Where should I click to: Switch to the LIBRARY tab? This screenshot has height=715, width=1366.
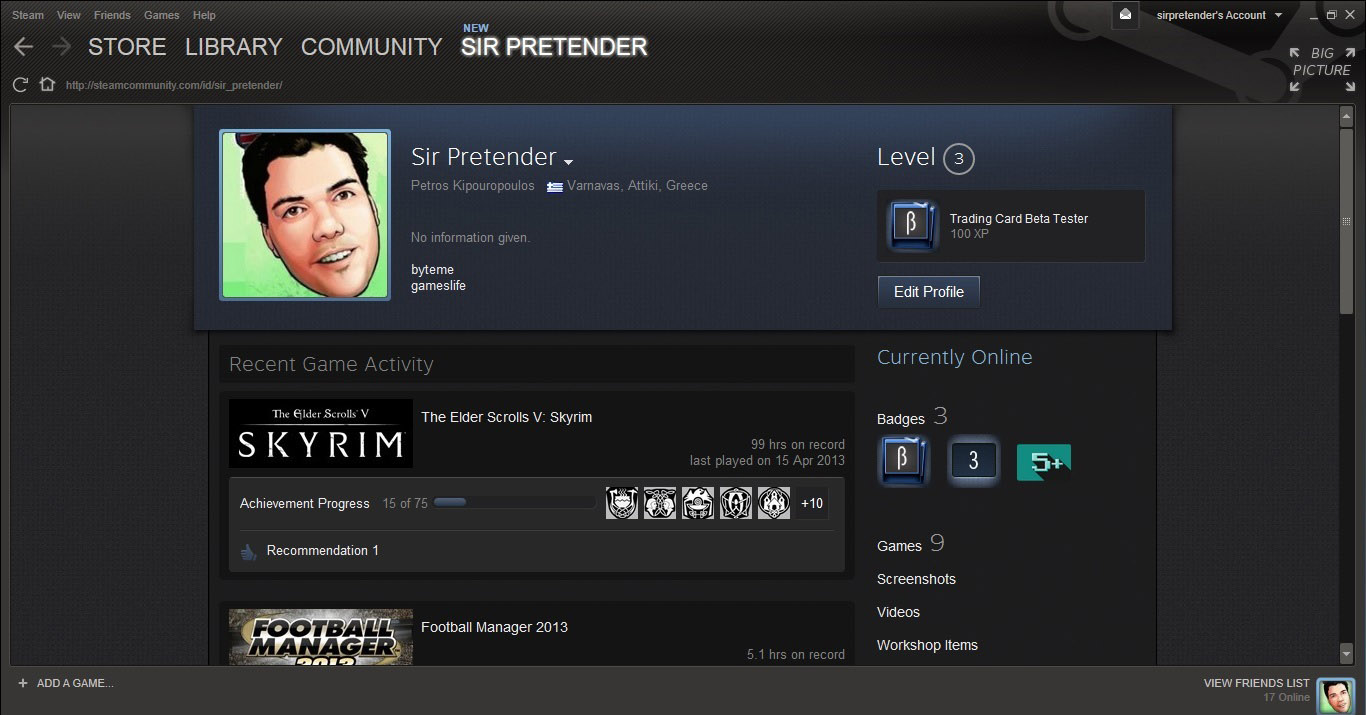(234, 47)
